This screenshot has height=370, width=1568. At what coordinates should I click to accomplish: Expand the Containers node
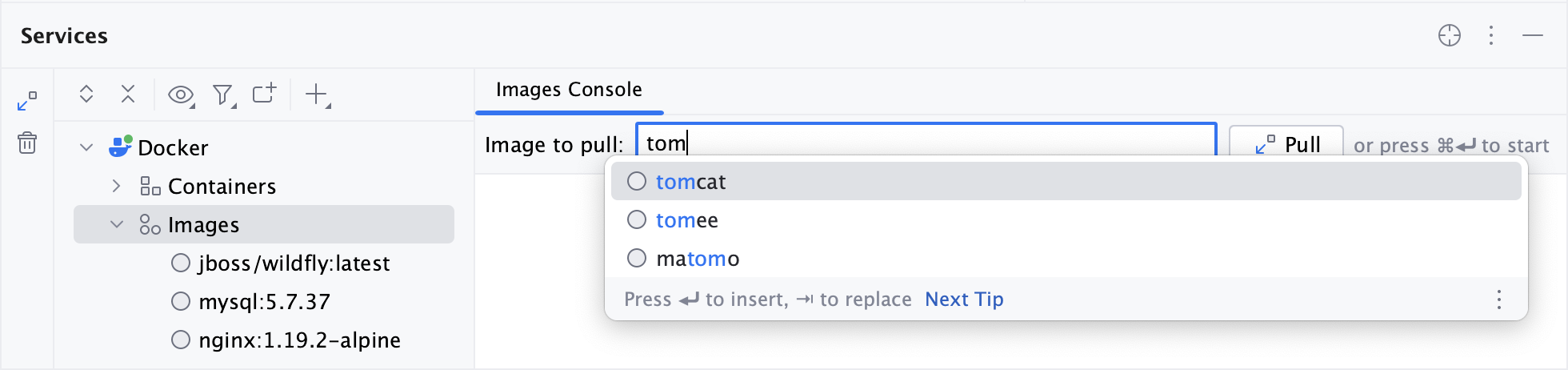[117, 186]
